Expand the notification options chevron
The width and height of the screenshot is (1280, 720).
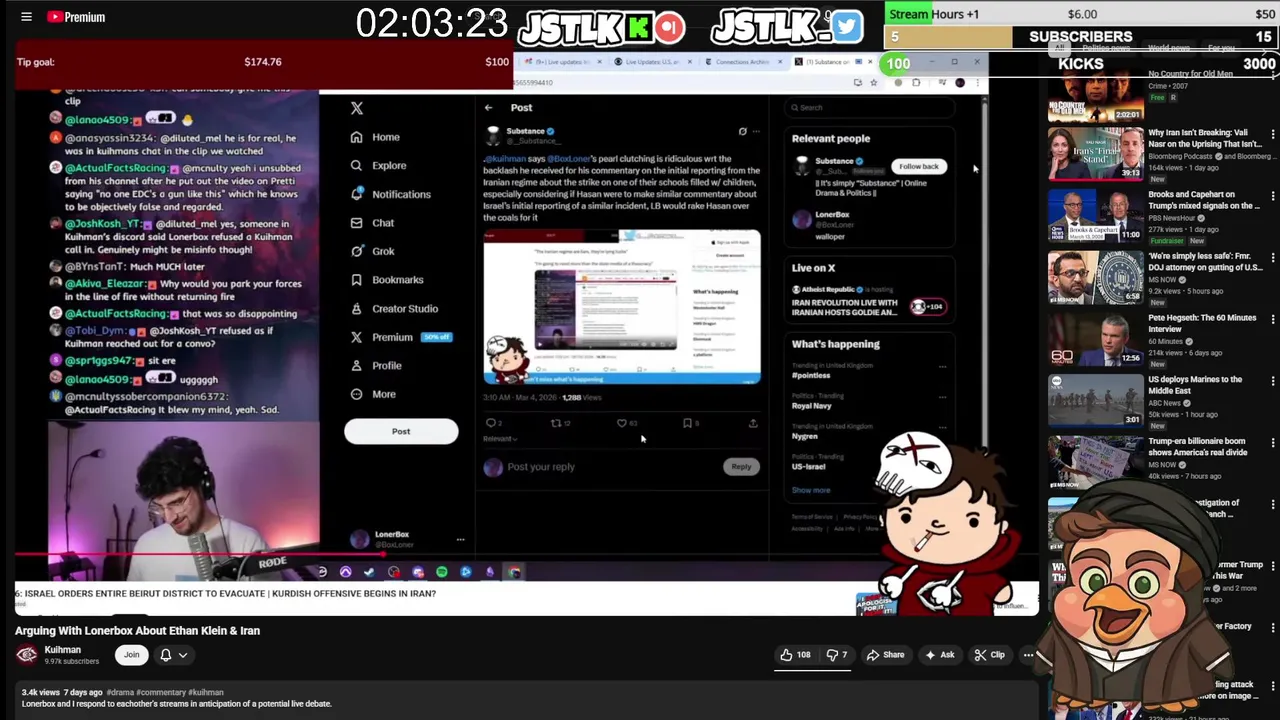[x=183, y=655]
